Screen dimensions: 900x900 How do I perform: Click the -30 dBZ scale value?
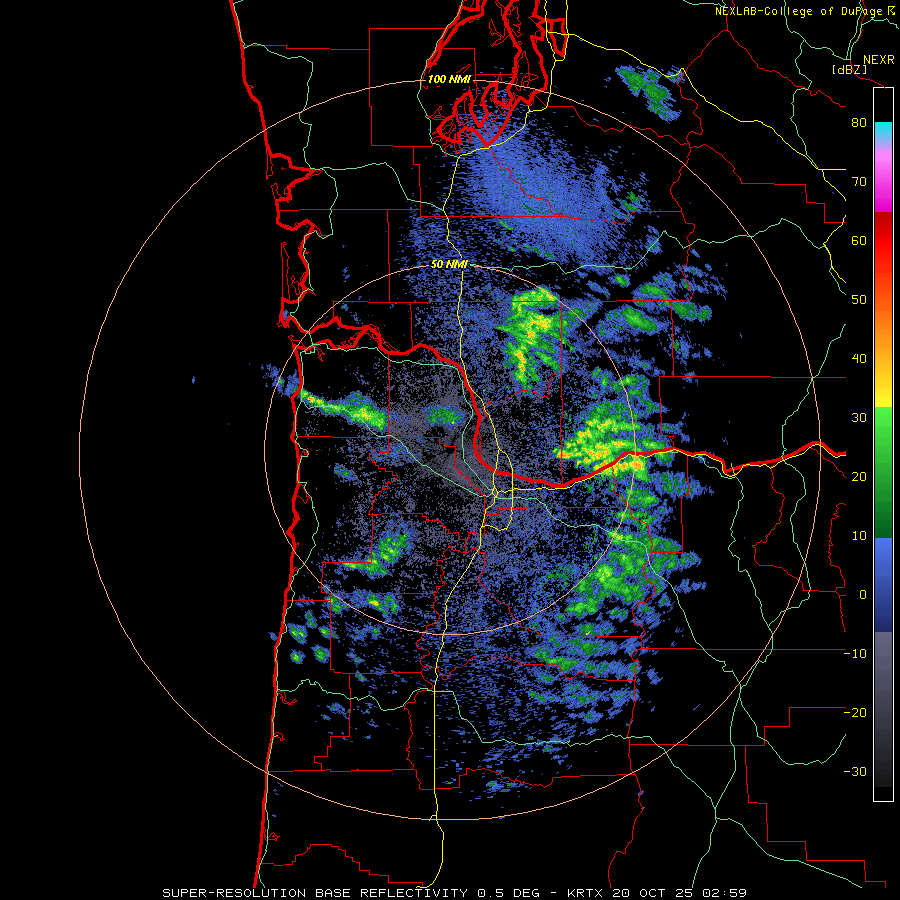855,771
